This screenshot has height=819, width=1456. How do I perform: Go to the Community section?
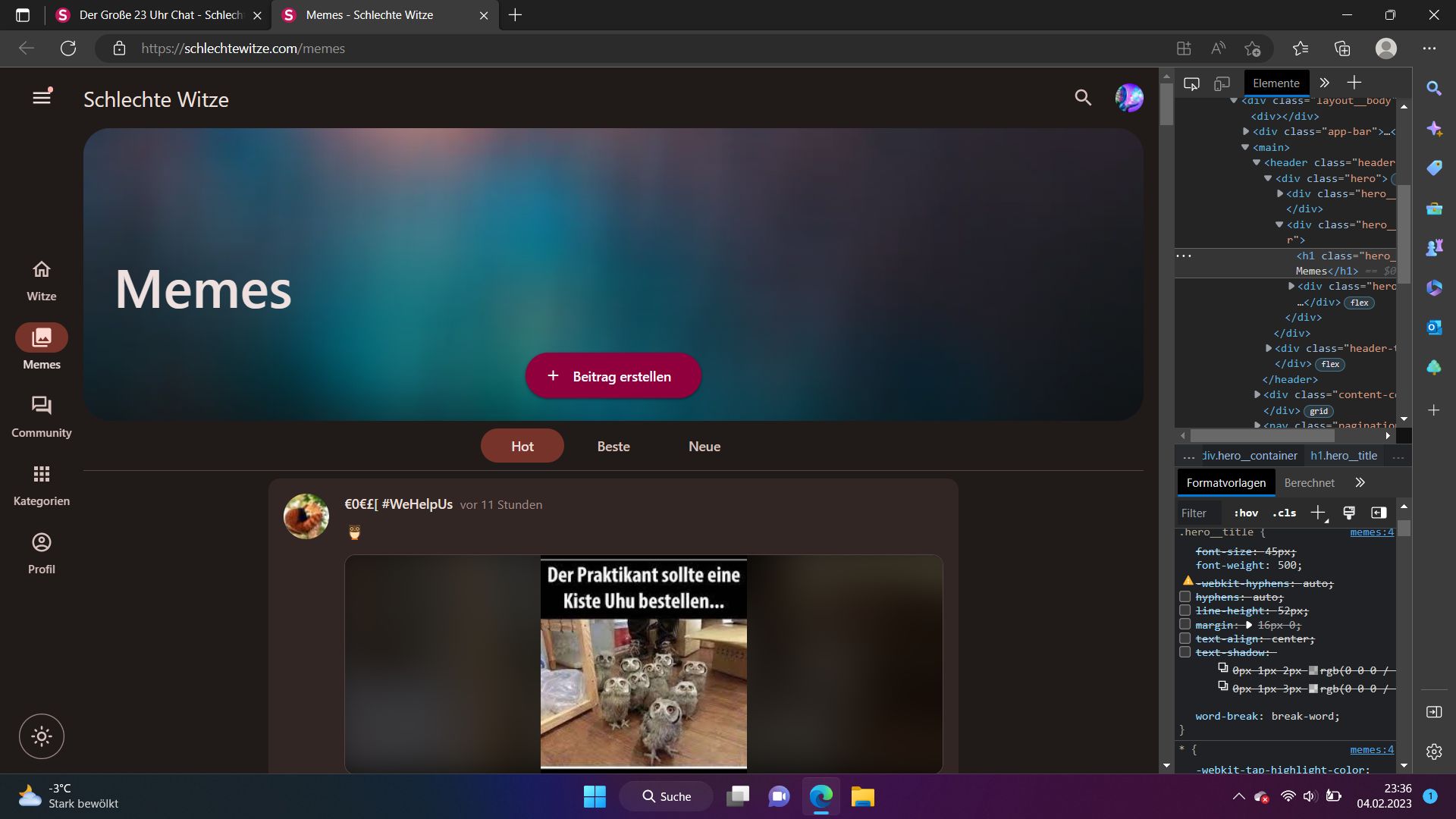point(42,416)
